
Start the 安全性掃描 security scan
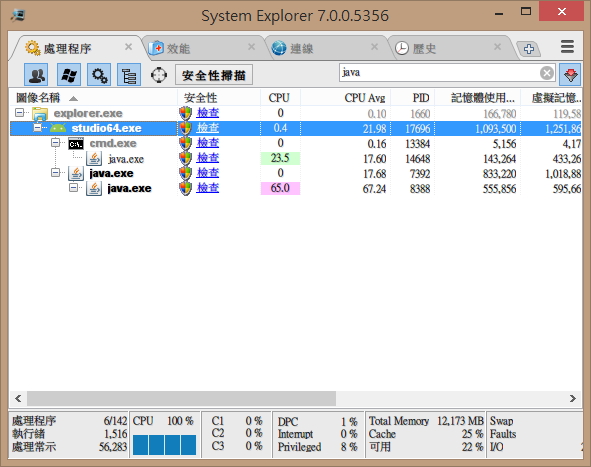tap(214, 75)
